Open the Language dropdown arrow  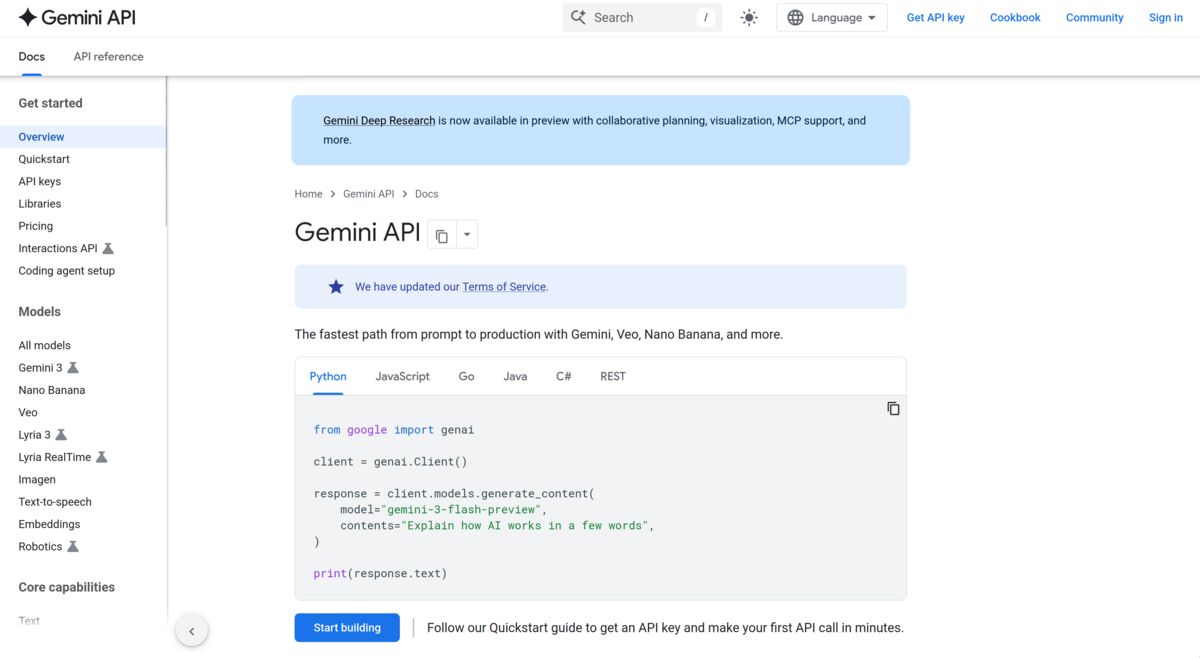point(872,18)
